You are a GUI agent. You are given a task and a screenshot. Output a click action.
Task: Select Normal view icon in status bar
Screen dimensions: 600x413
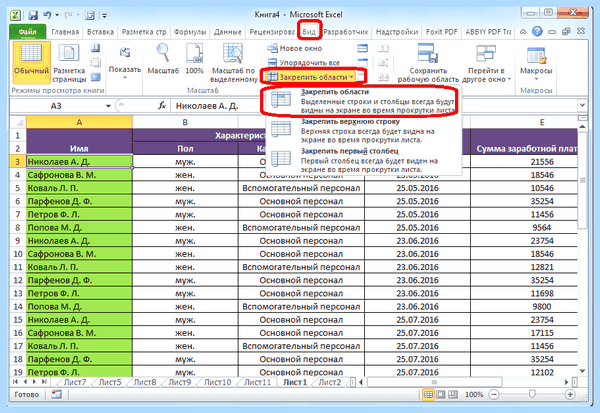pos(428,394)
